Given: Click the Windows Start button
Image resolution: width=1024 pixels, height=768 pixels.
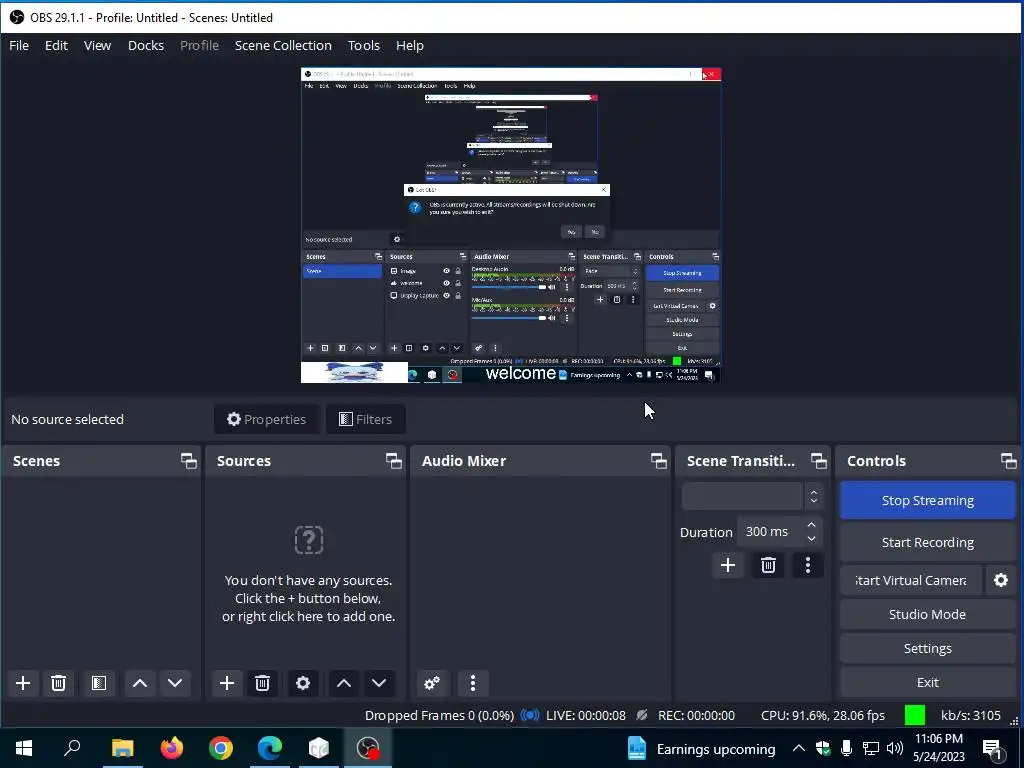Looking at the screenshot, I should point(24,748).
